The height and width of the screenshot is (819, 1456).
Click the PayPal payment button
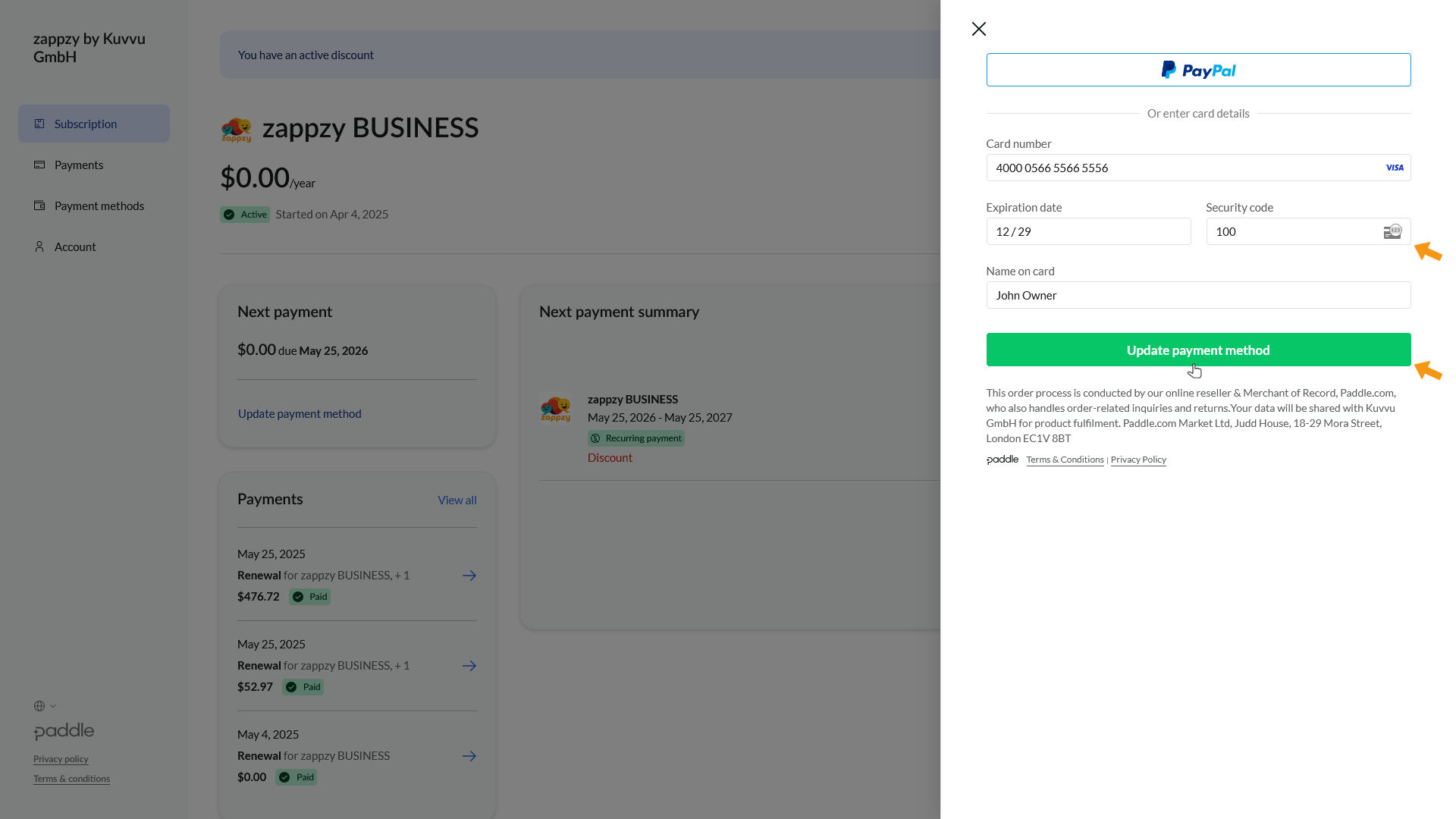(x=1197, y=70)
